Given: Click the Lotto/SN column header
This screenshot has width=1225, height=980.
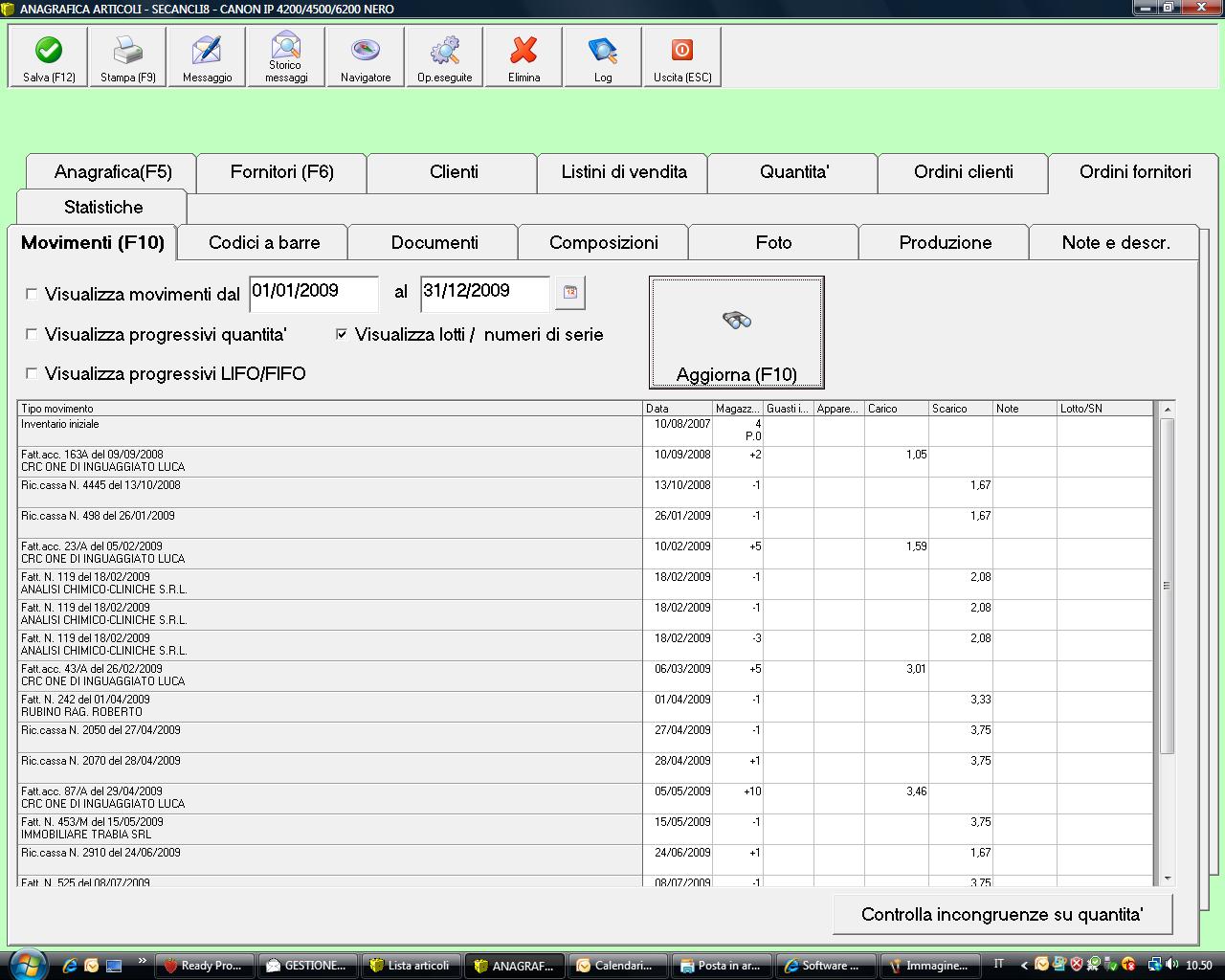Looking at the screenshot, I should pyautogui.click(x=1105, y=409).
